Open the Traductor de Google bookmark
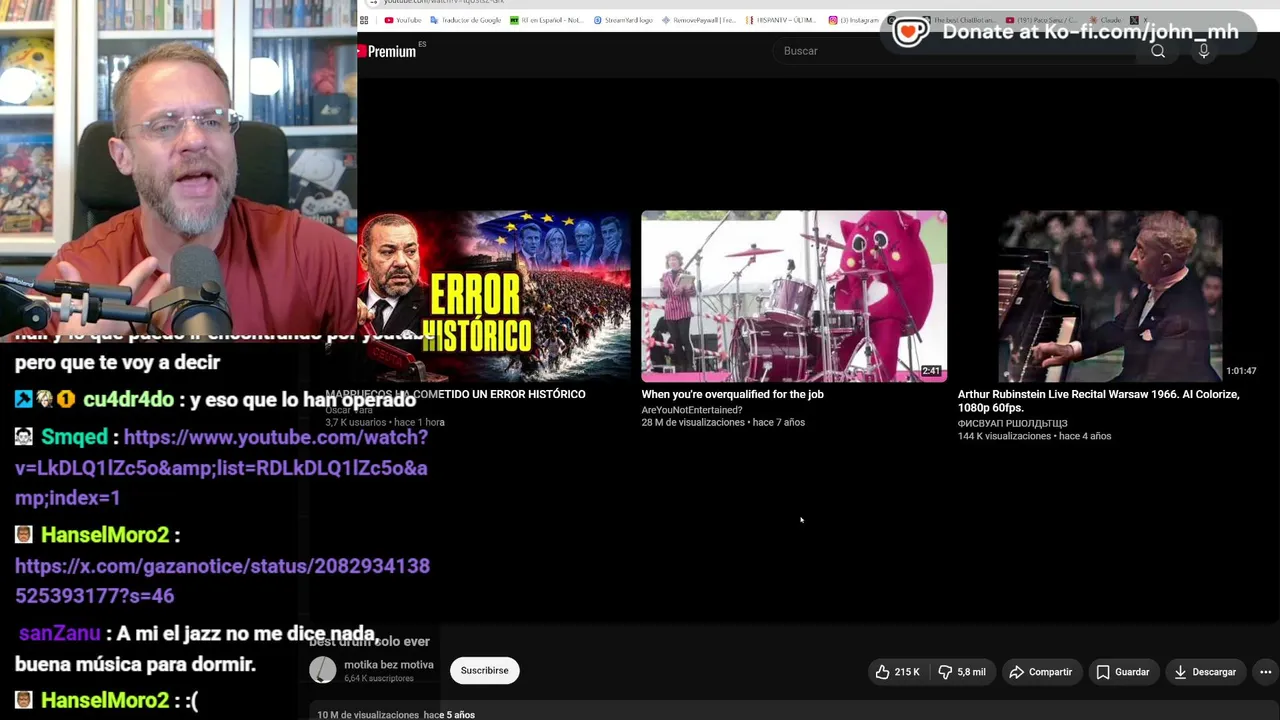The image size is (1280, 720). (x=466, y=20)
